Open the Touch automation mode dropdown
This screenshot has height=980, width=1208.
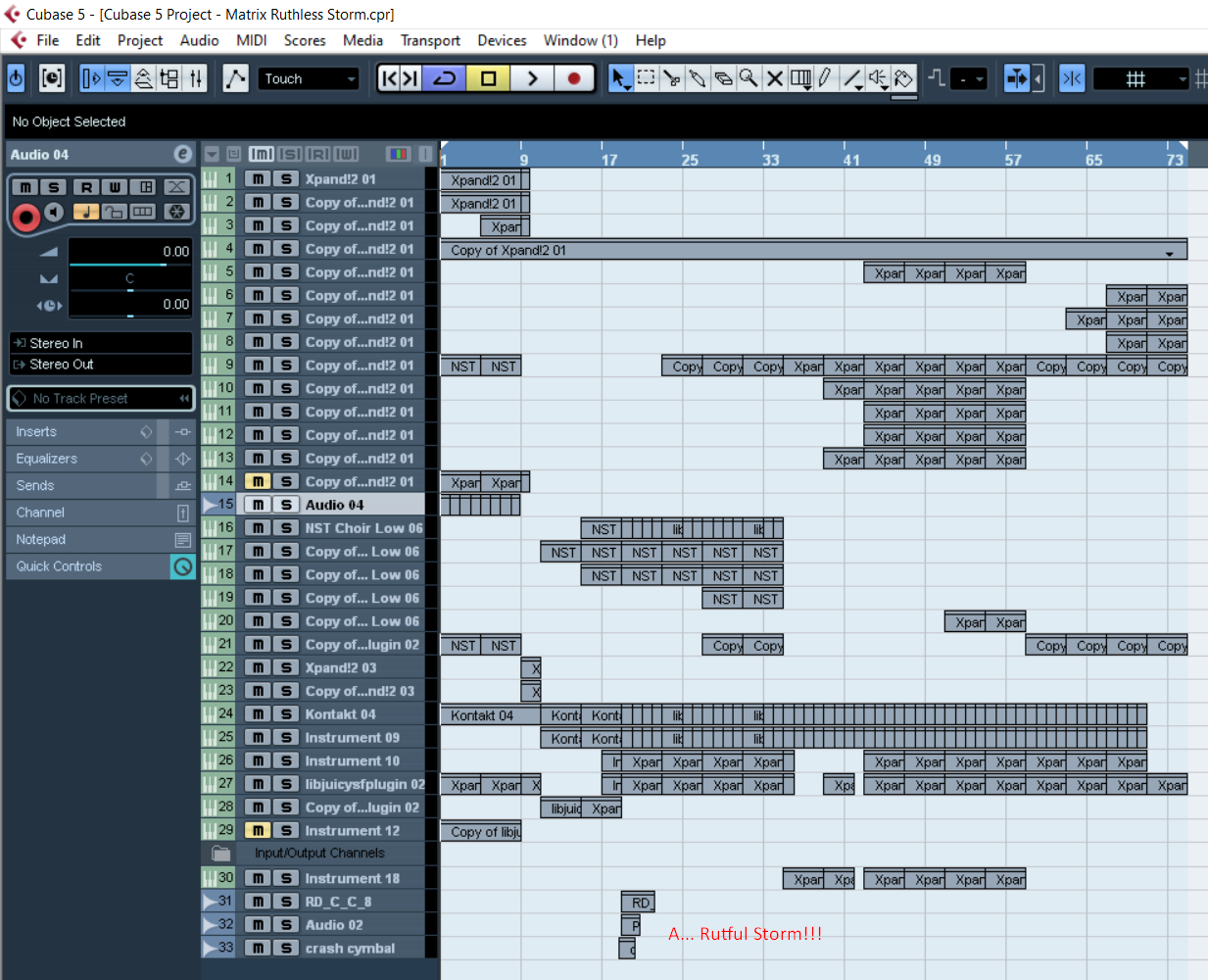coord(309,78)
